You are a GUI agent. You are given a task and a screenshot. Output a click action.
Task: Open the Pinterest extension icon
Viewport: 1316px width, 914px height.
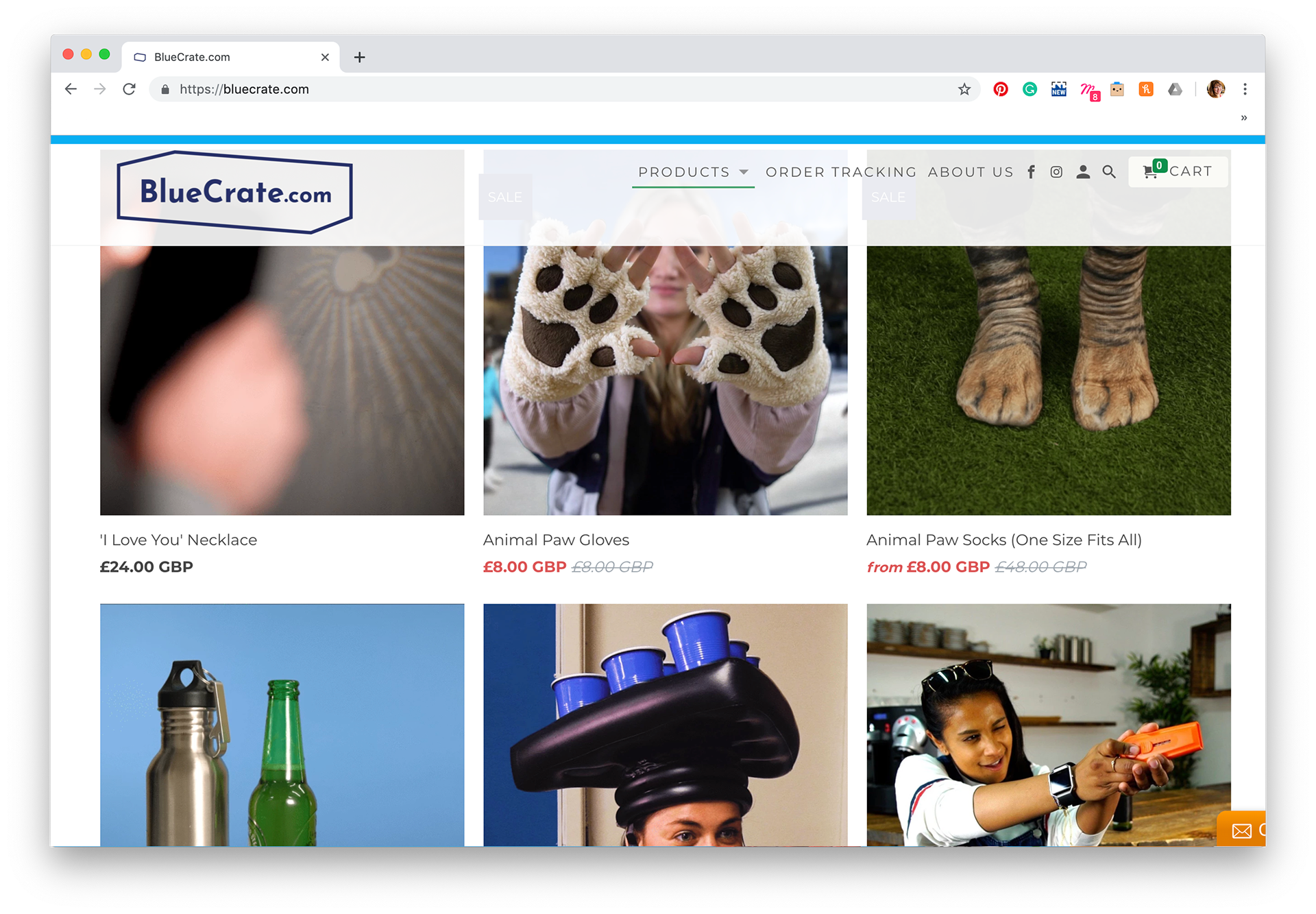point(1001,89)
